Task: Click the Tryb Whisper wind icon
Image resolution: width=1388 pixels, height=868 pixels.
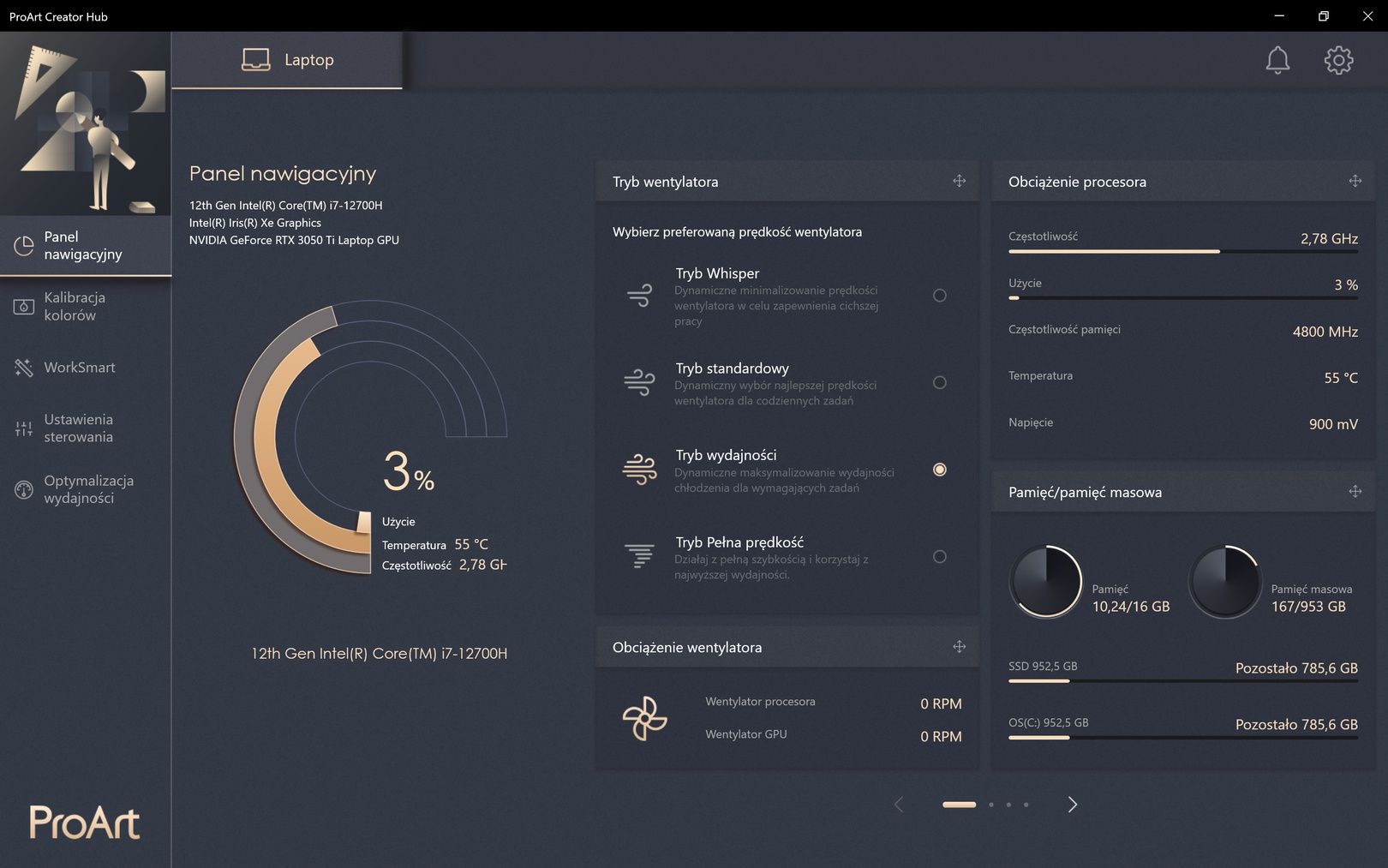Action: (639, 296)
